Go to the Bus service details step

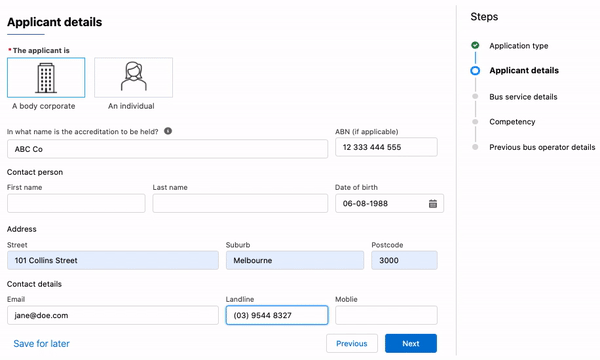pos(523,97)
